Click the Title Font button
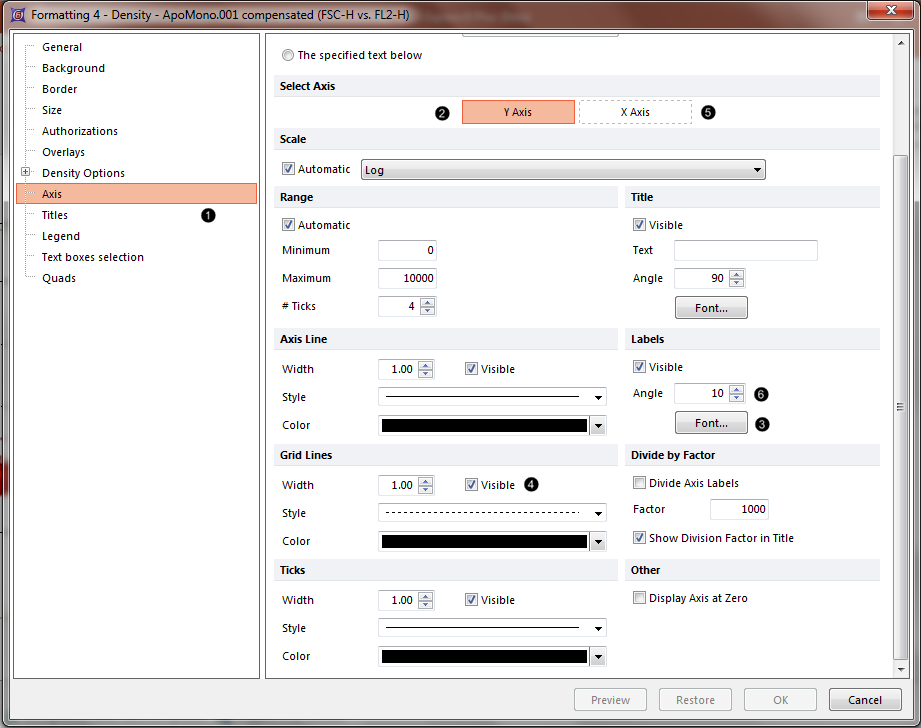921x728 pixels. [x=711, y=308]
